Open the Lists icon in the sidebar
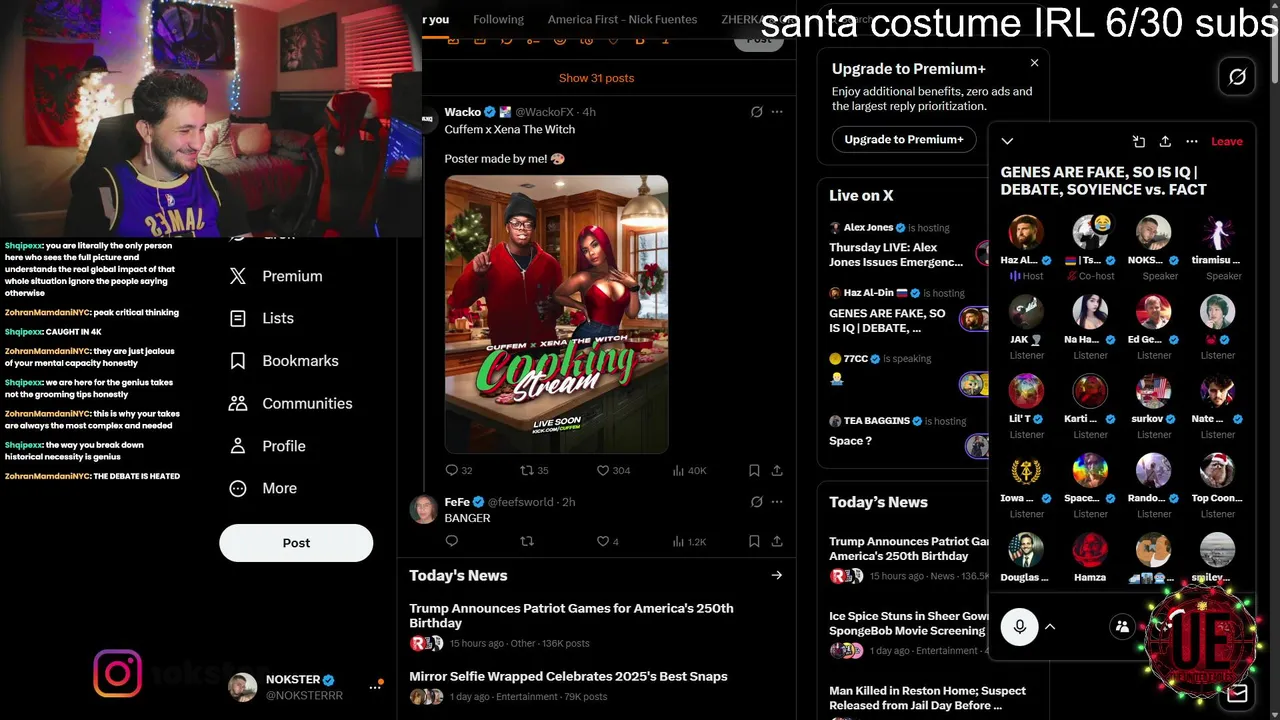The width and height of the screenshot is (1280, 720). point(238,318)
